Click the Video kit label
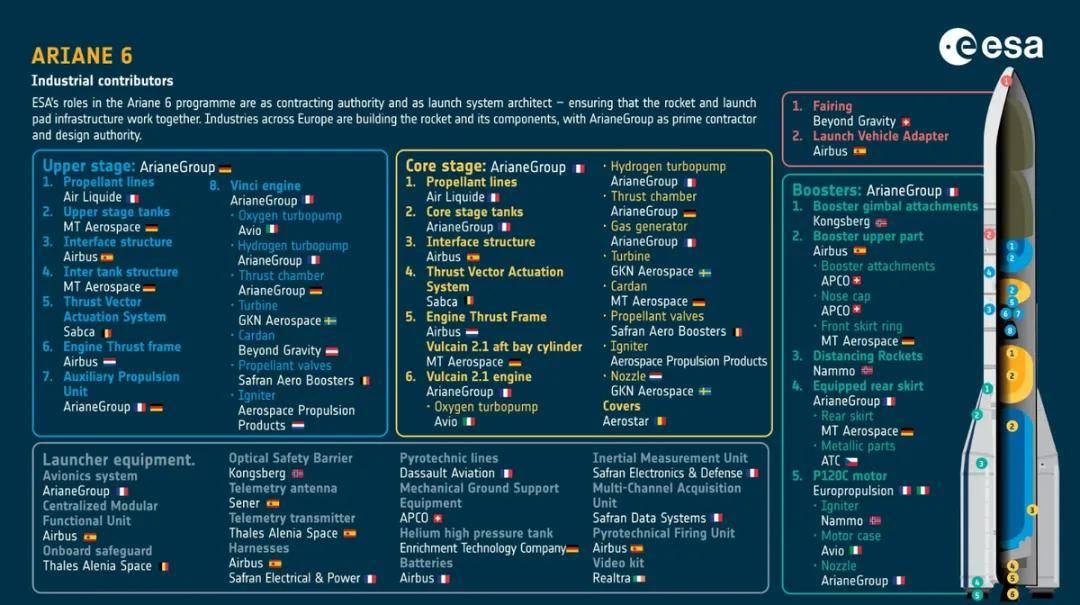 (619, 562)
